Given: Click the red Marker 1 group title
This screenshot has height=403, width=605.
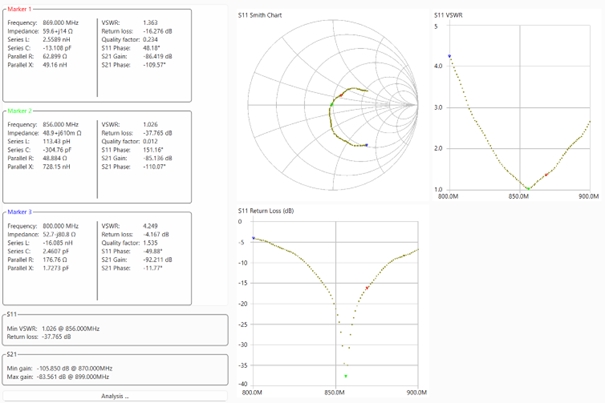Looking at the screenshot, I should point(20,9).
